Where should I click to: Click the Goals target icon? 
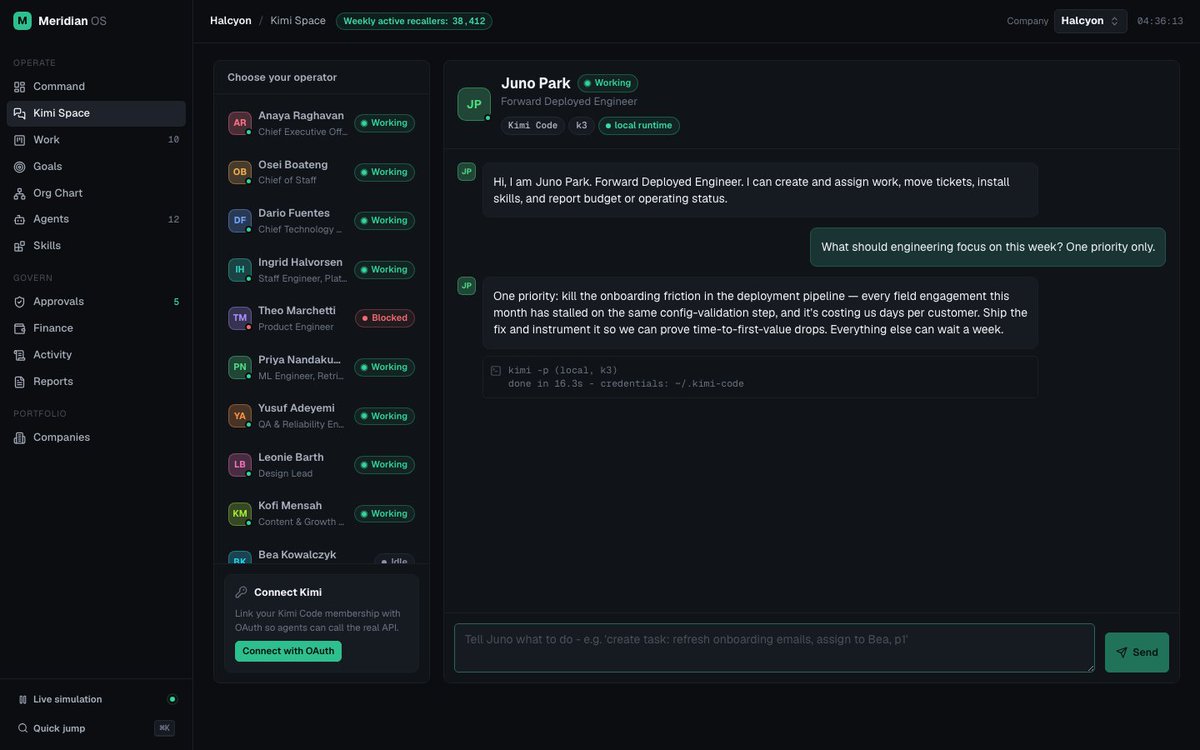click(20, 167)
